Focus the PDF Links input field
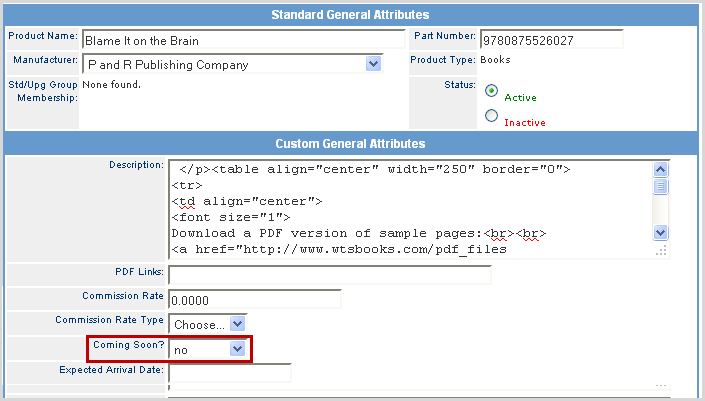 [x=329, y=274]
